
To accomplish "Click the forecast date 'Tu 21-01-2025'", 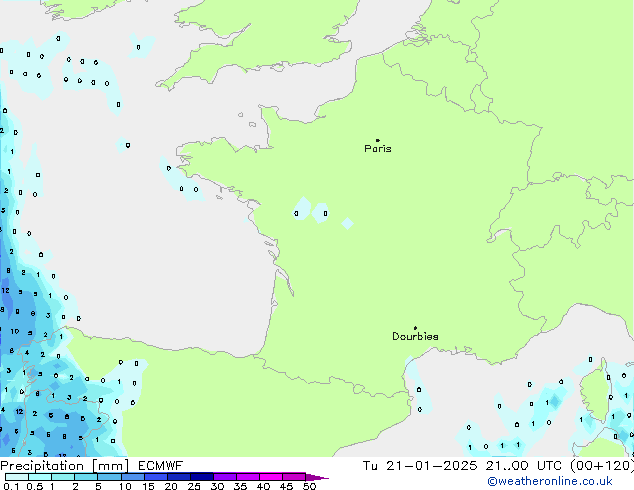I will tap(420, 466).
